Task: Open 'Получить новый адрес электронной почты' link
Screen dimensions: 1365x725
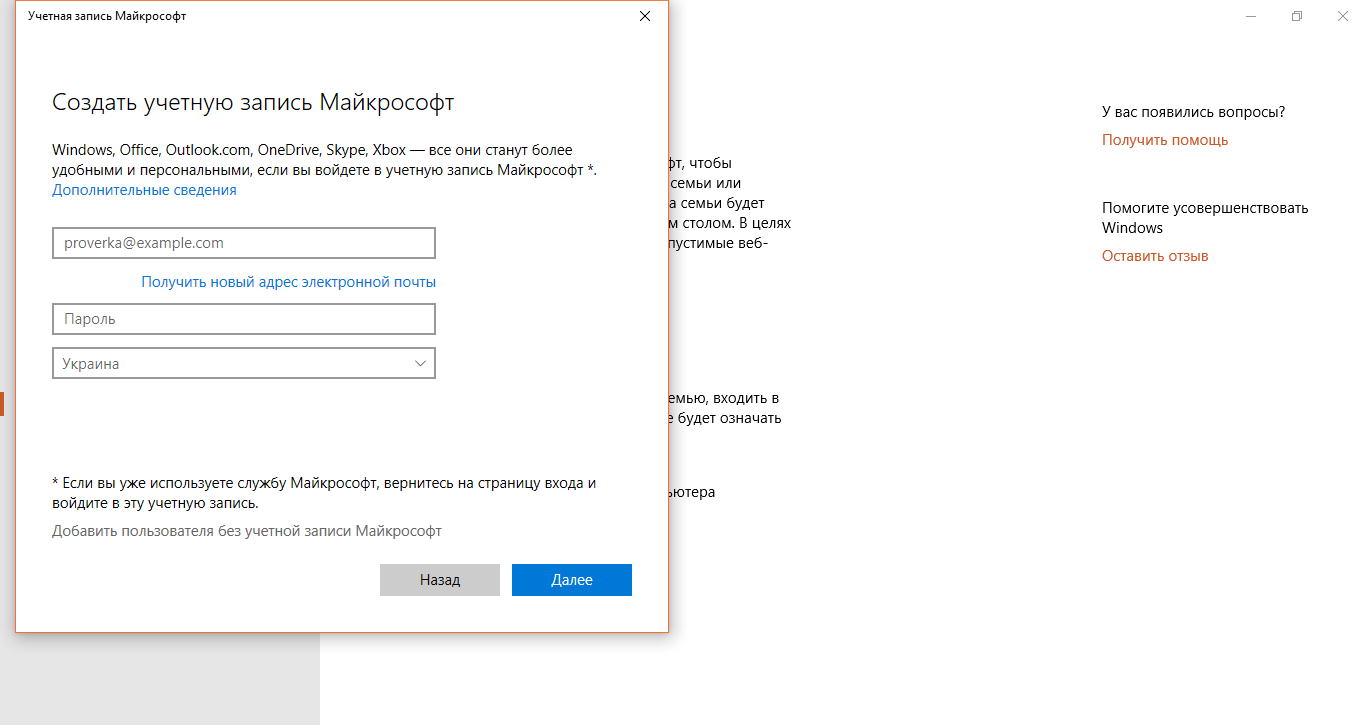Action: [x=288, y=282]
